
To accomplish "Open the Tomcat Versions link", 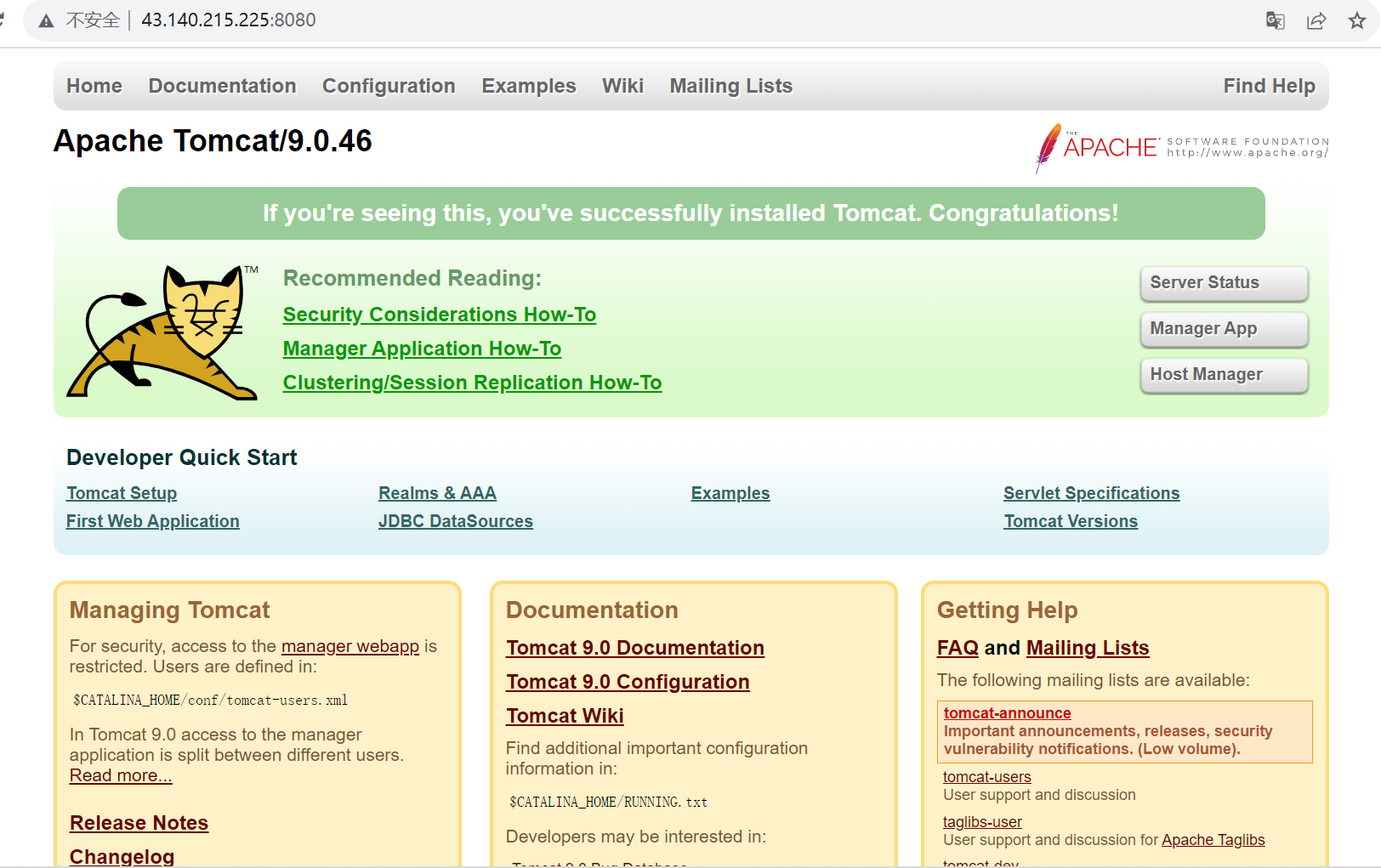I will coord(1071,521).
